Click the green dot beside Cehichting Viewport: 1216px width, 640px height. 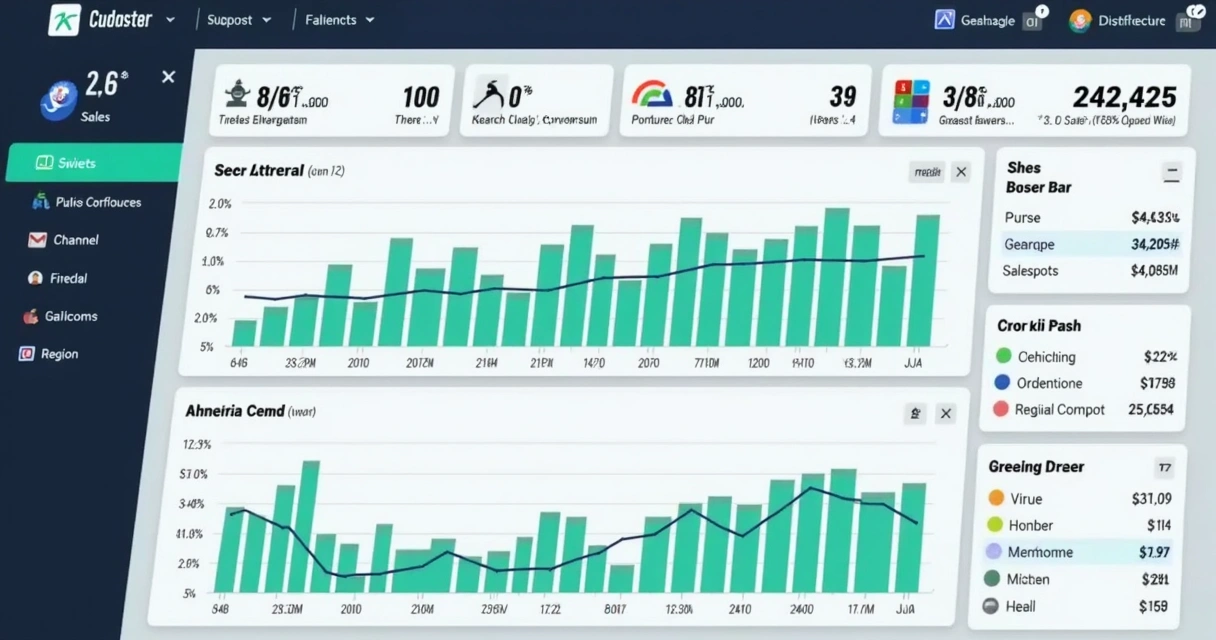coord(1003,356)
